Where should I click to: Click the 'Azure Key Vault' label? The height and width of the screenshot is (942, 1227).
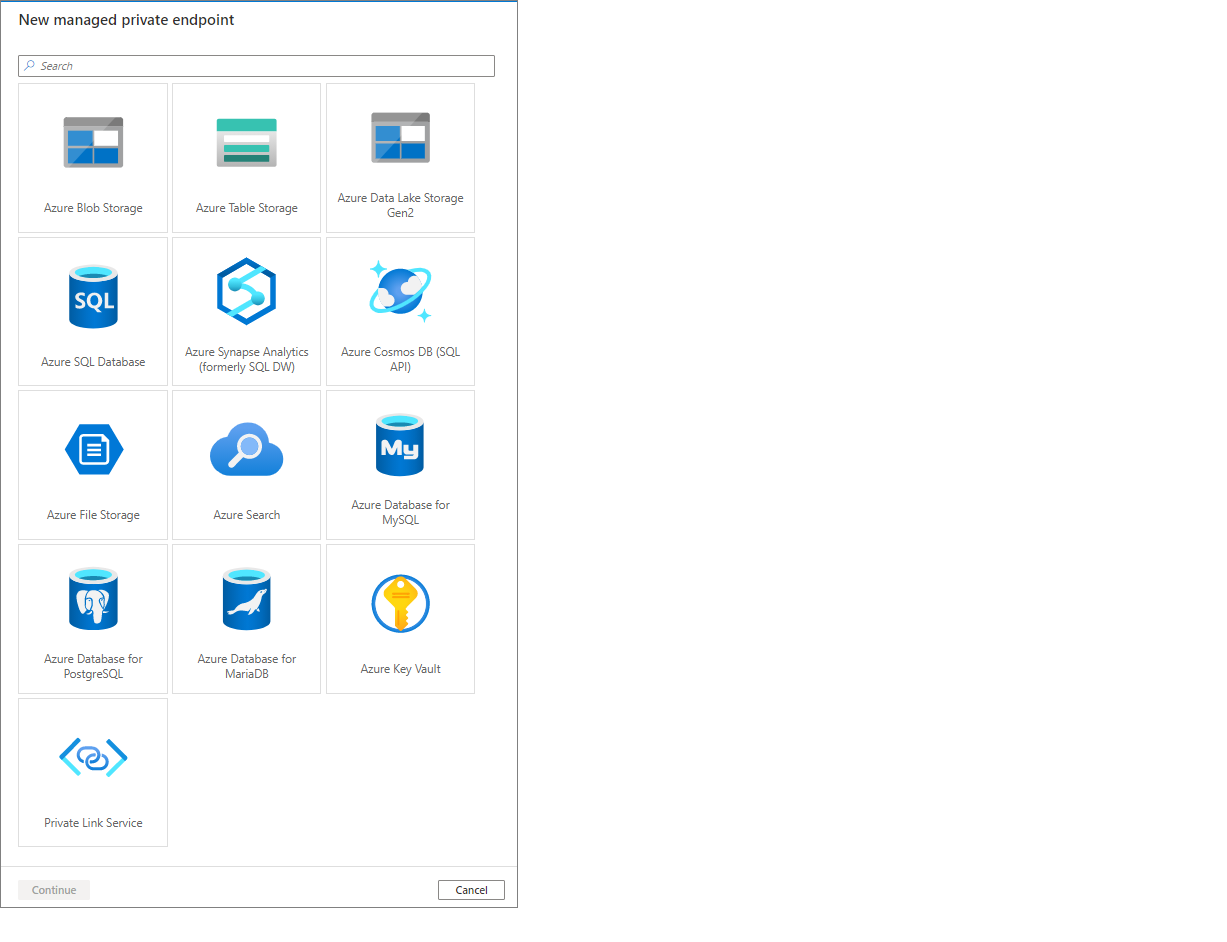400,669
